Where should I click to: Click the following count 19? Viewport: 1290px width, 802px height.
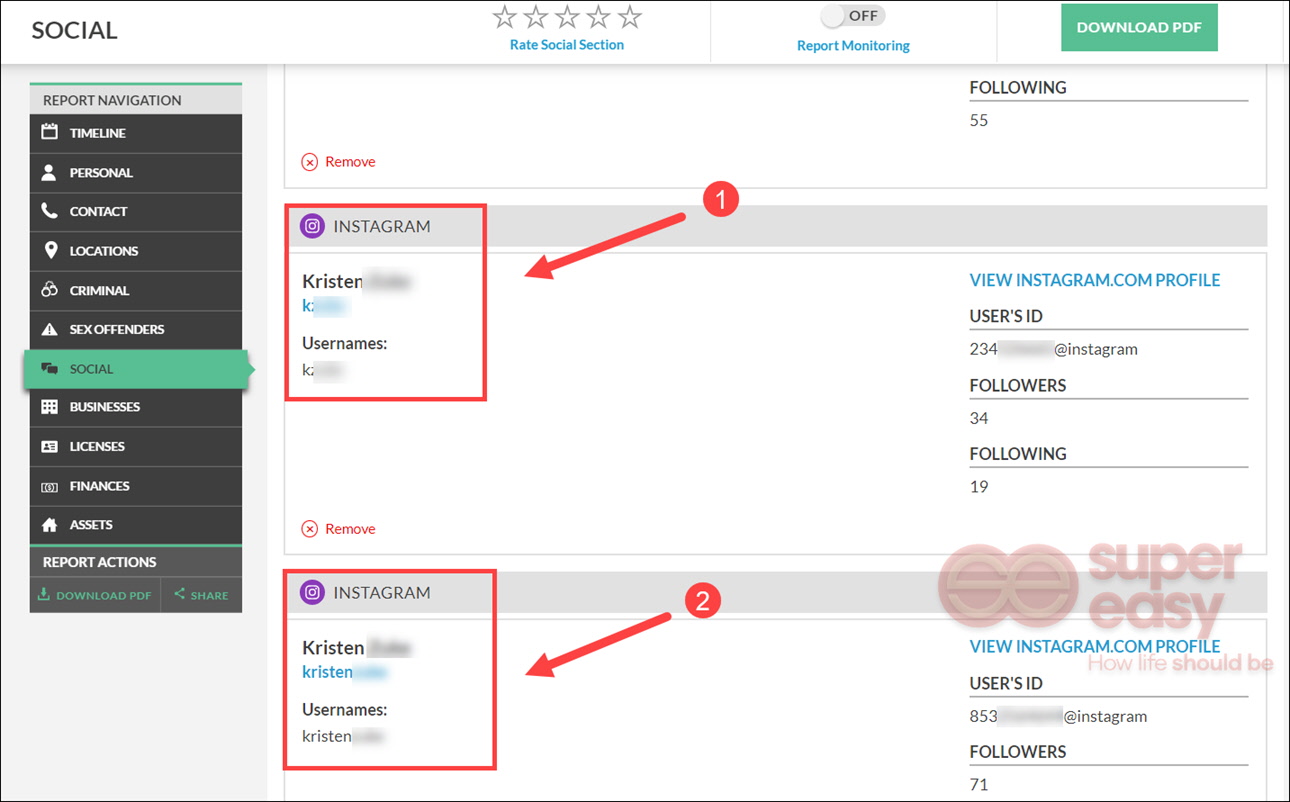click(x=979, y=486)
